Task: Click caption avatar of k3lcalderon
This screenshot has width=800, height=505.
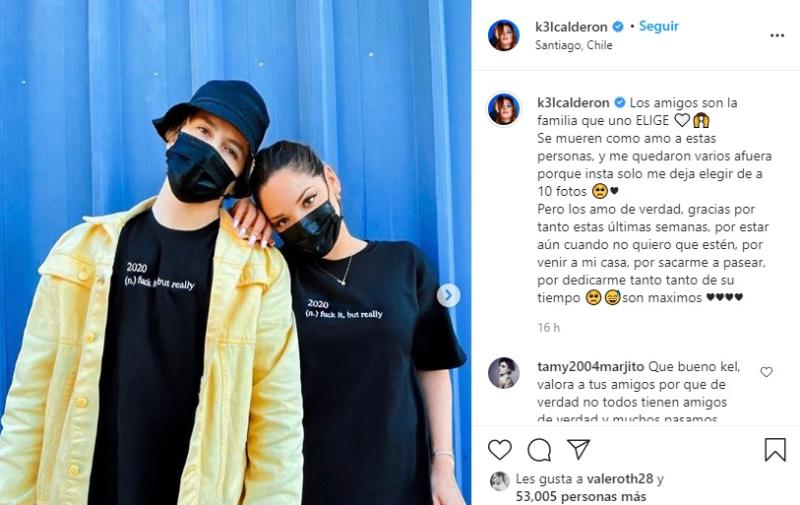Action: tap(504, 109)
